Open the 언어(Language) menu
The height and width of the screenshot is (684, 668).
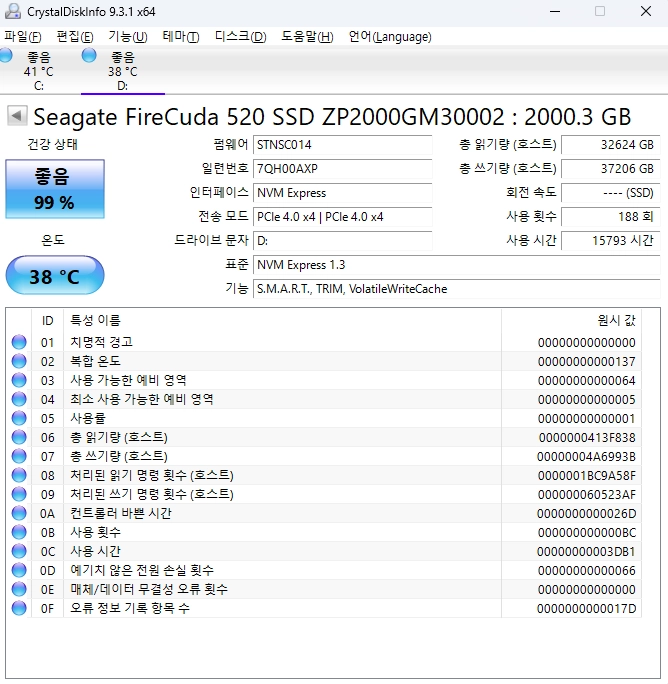point(390,37)
